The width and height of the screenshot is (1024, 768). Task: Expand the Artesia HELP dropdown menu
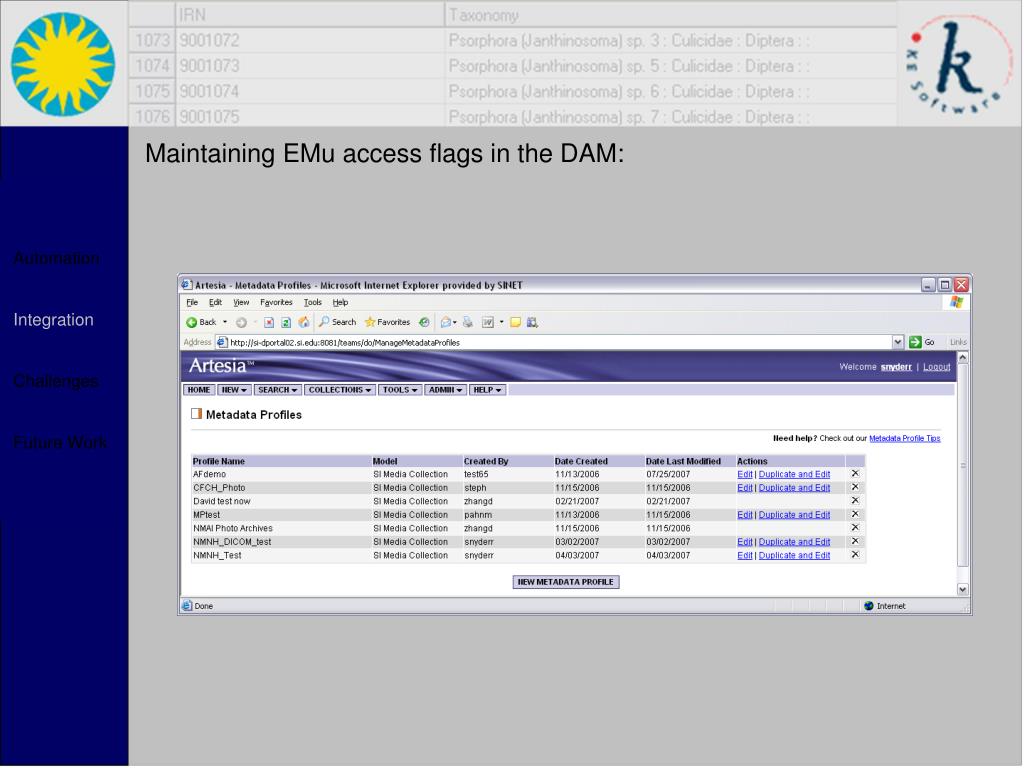487,391
